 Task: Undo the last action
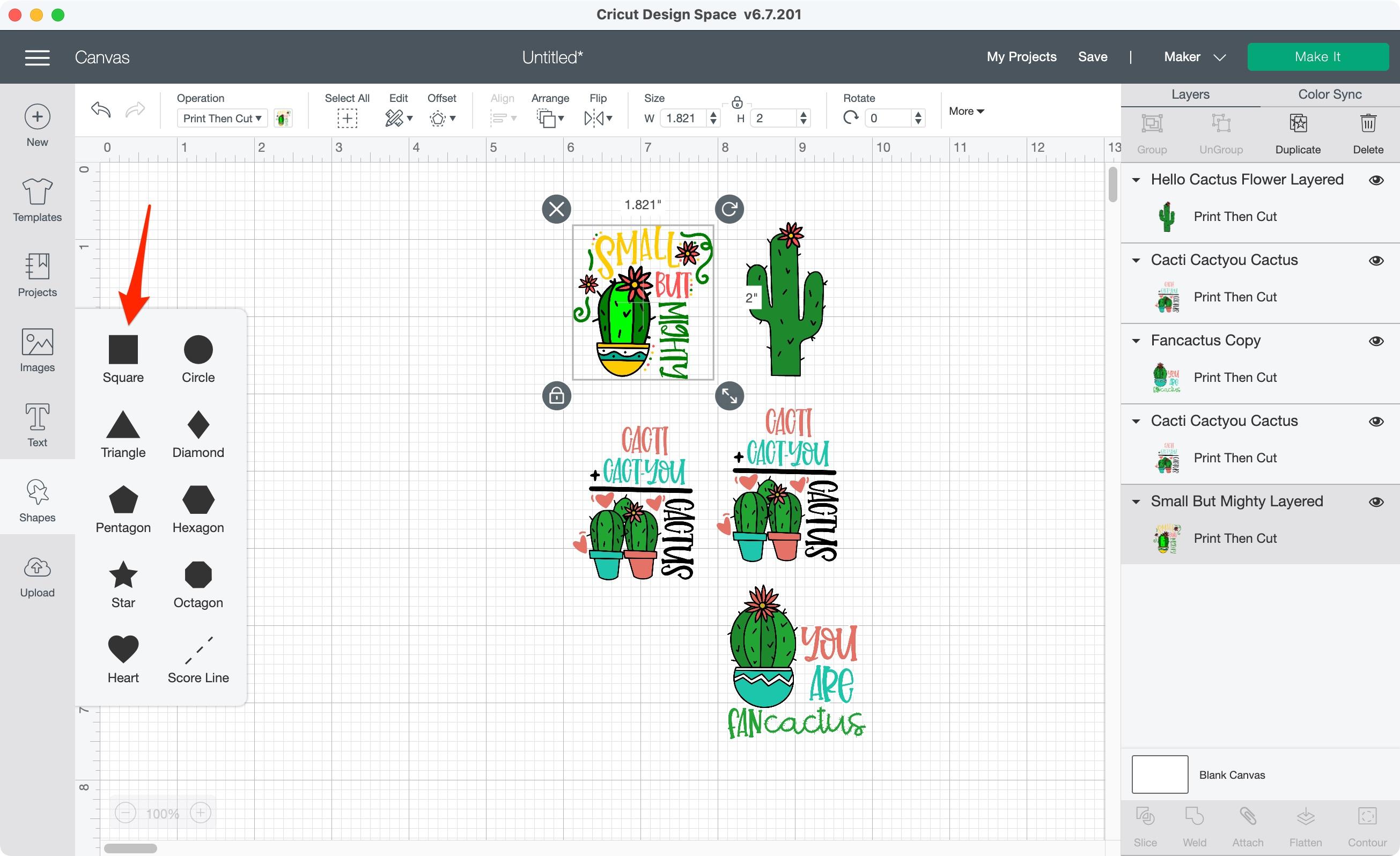(100, 108)
